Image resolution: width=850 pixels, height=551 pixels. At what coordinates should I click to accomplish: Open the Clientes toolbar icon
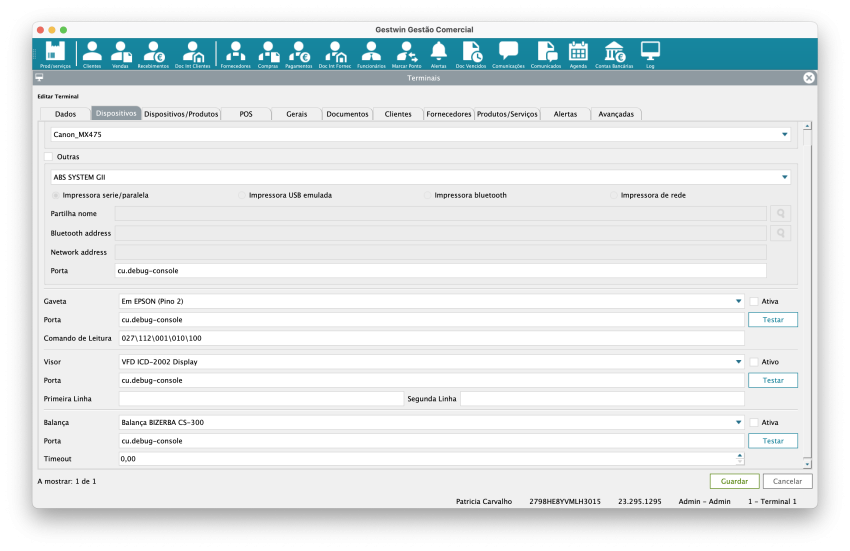pos(92,52)
